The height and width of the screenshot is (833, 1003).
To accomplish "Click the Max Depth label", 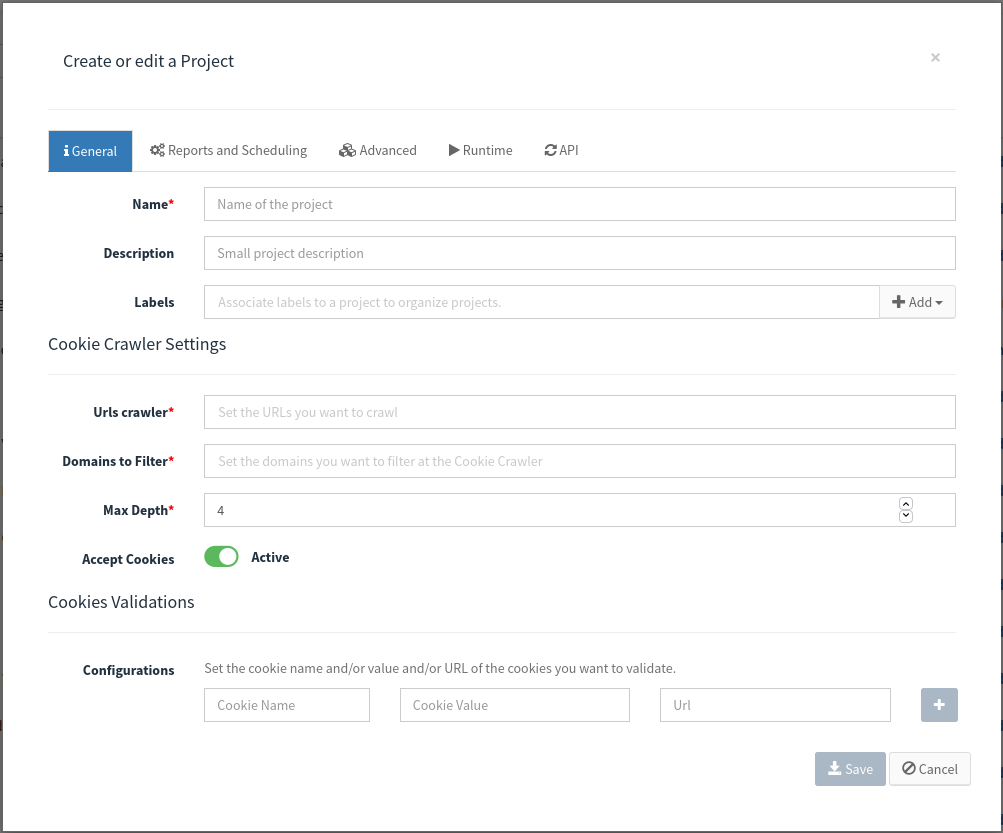I will coord(138,510).
